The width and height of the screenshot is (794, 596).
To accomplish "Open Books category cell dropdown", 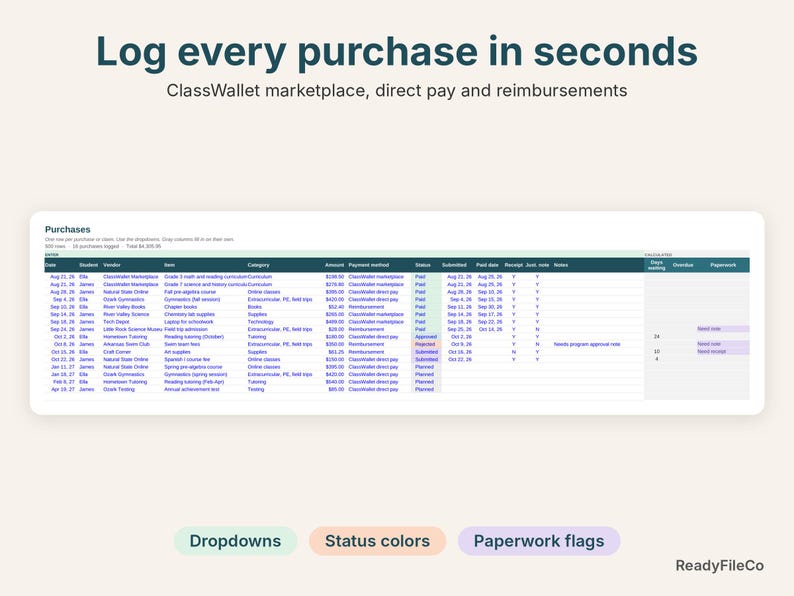I will [x=255, y=307].
